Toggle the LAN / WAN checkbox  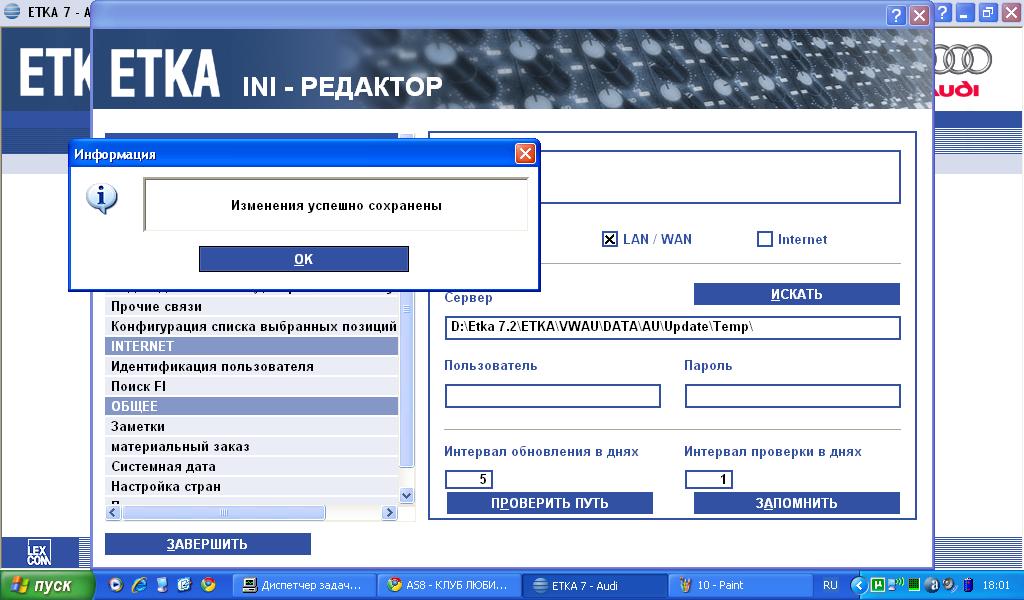[x=610, y=239]
